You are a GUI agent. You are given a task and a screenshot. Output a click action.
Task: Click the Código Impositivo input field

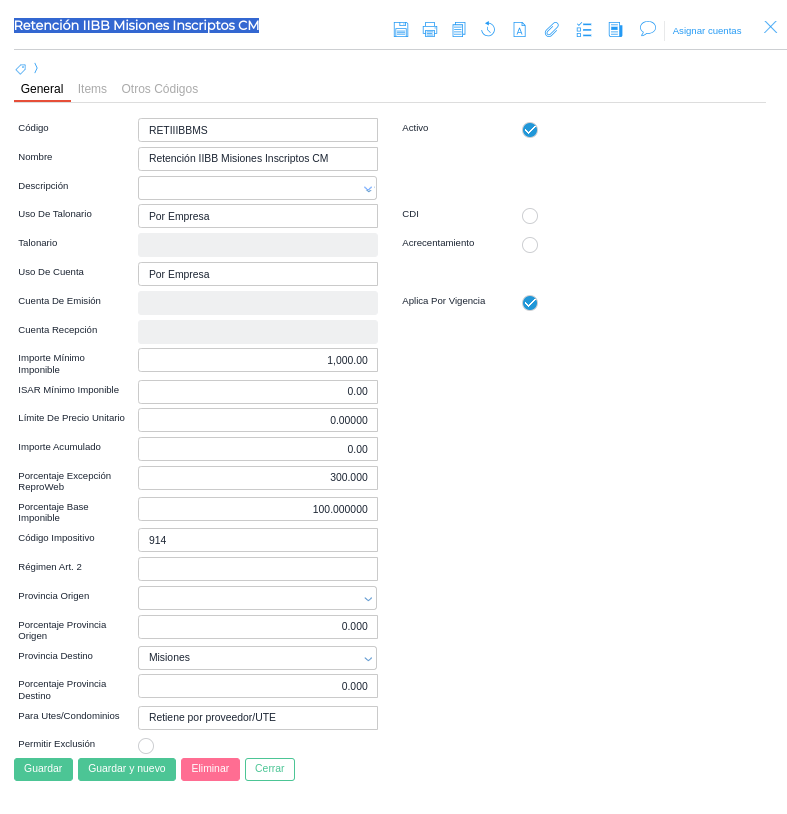tap(258, 540)
